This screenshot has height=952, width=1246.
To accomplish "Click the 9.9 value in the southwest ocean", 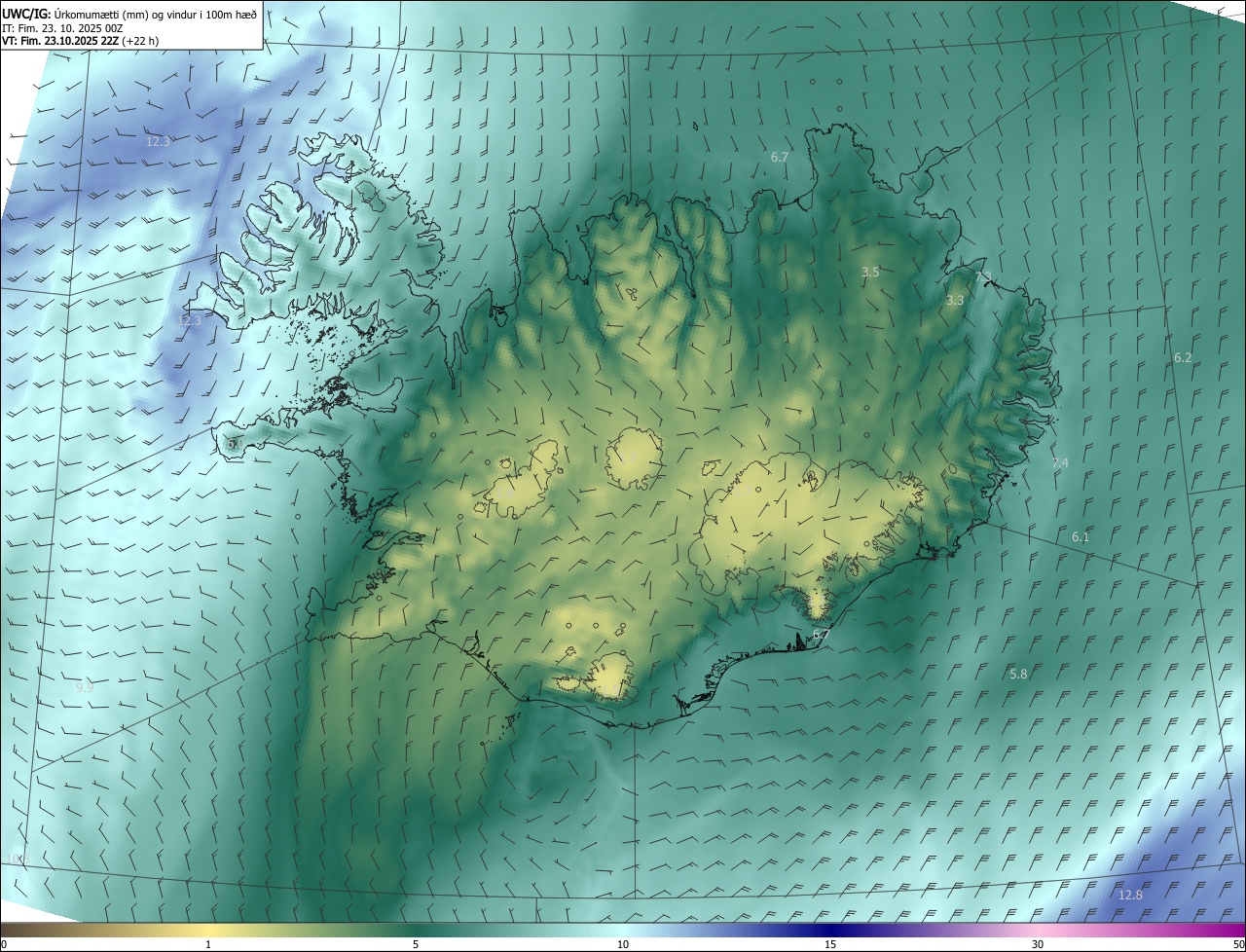I will tap(85, 687).
